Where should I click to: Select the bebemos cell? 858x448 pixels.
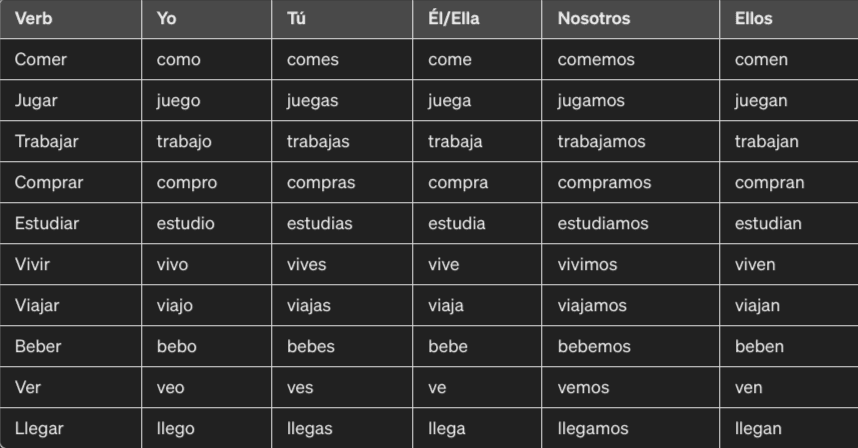pyautogui.click(x=594, y=347)
